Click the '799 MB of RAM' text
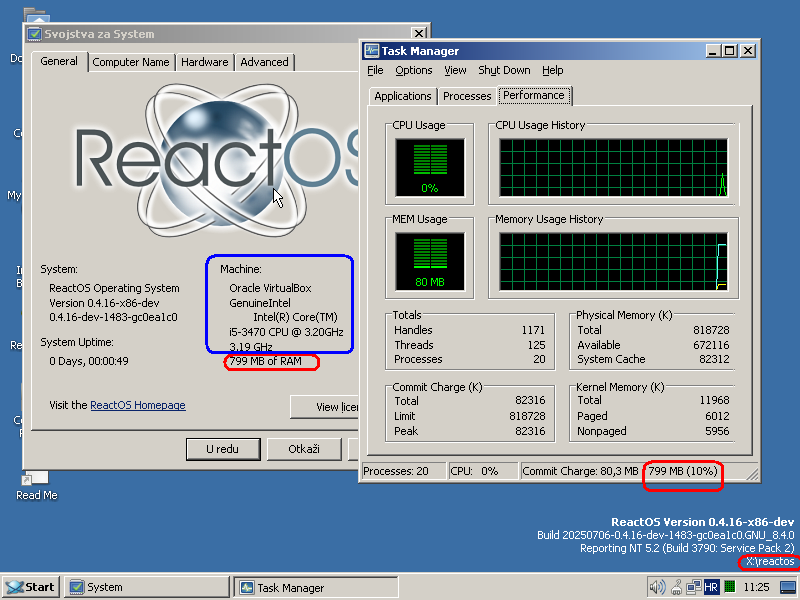This screenshot has width=800, height=600. tap(265, 361)
